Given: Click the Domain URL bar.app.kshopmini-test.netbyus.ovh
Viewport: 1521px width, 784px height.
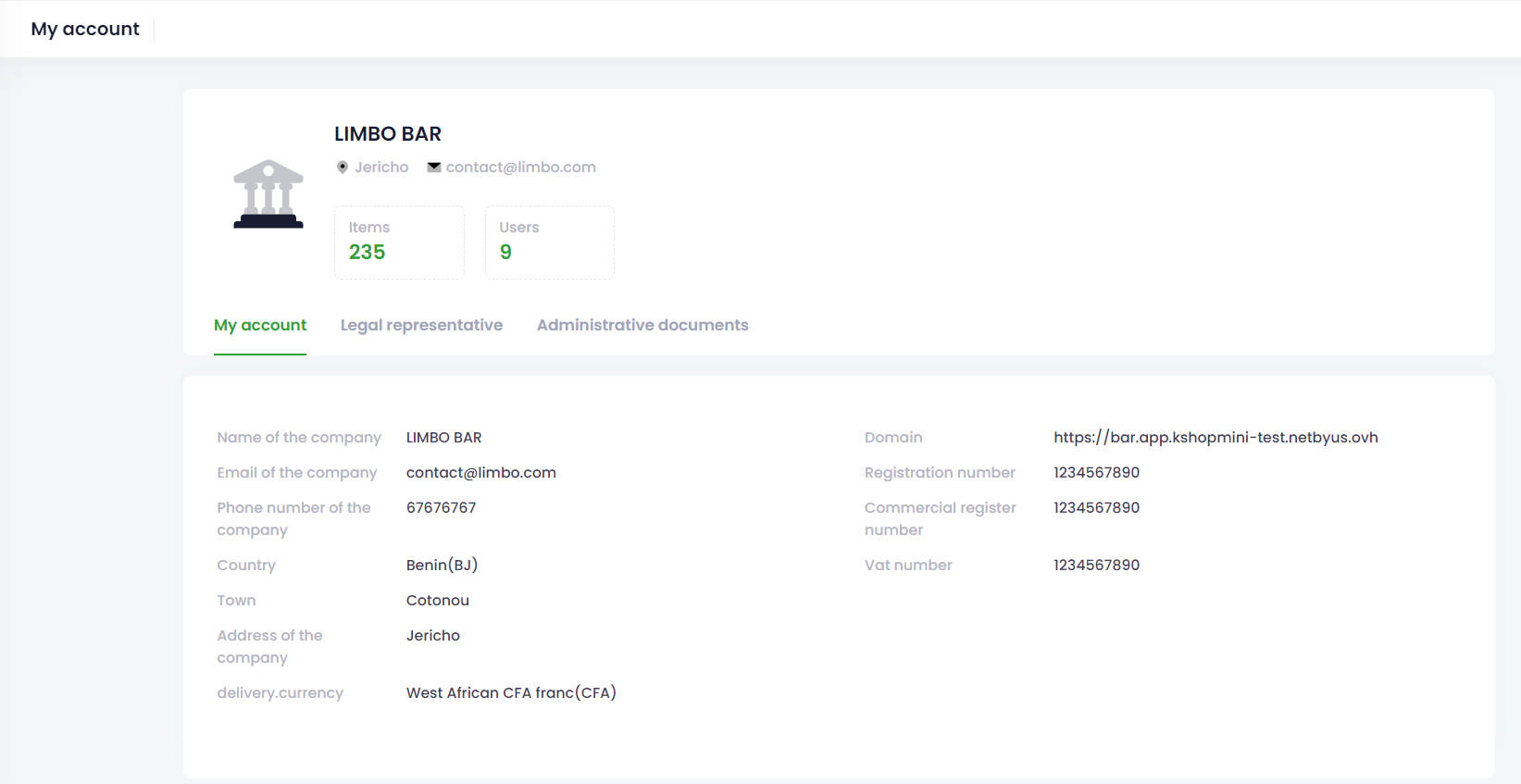Looking at the screenshot, I should coord(1215,438).
